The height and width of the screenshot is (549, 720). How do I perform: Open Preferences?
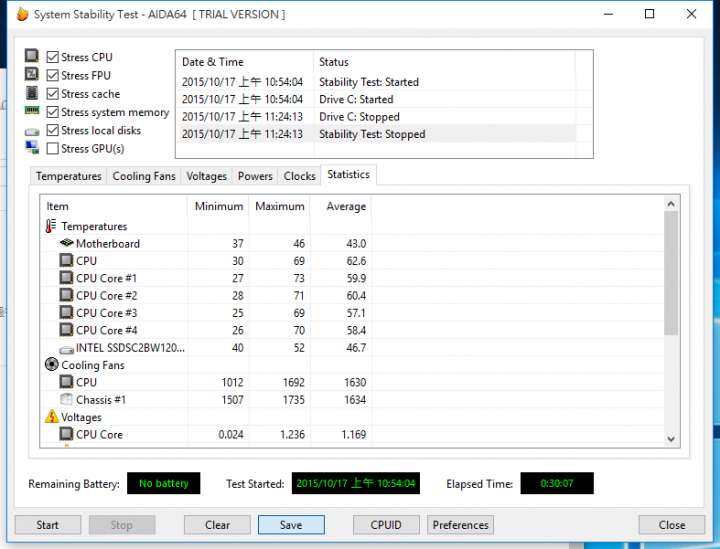pyautogui.click(x=461, y=525)
